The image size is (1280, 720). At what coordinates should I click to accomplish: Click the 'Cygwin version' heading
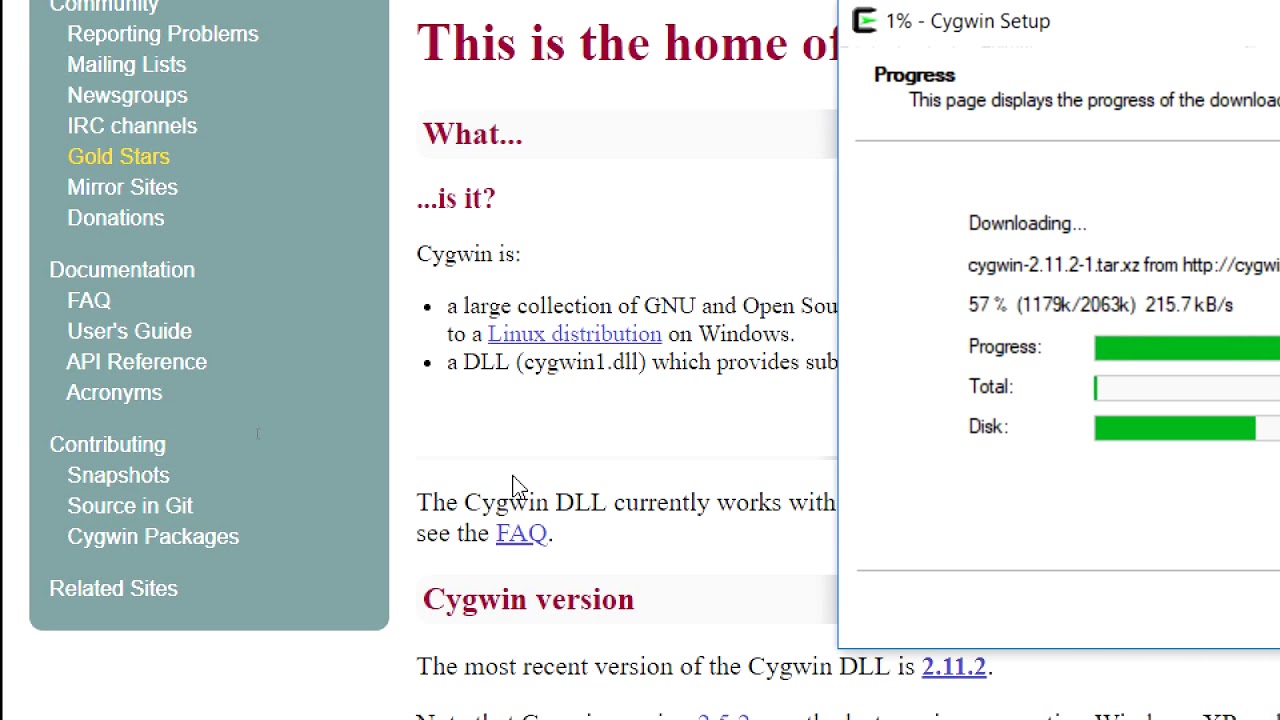click(x=528, y=600)
